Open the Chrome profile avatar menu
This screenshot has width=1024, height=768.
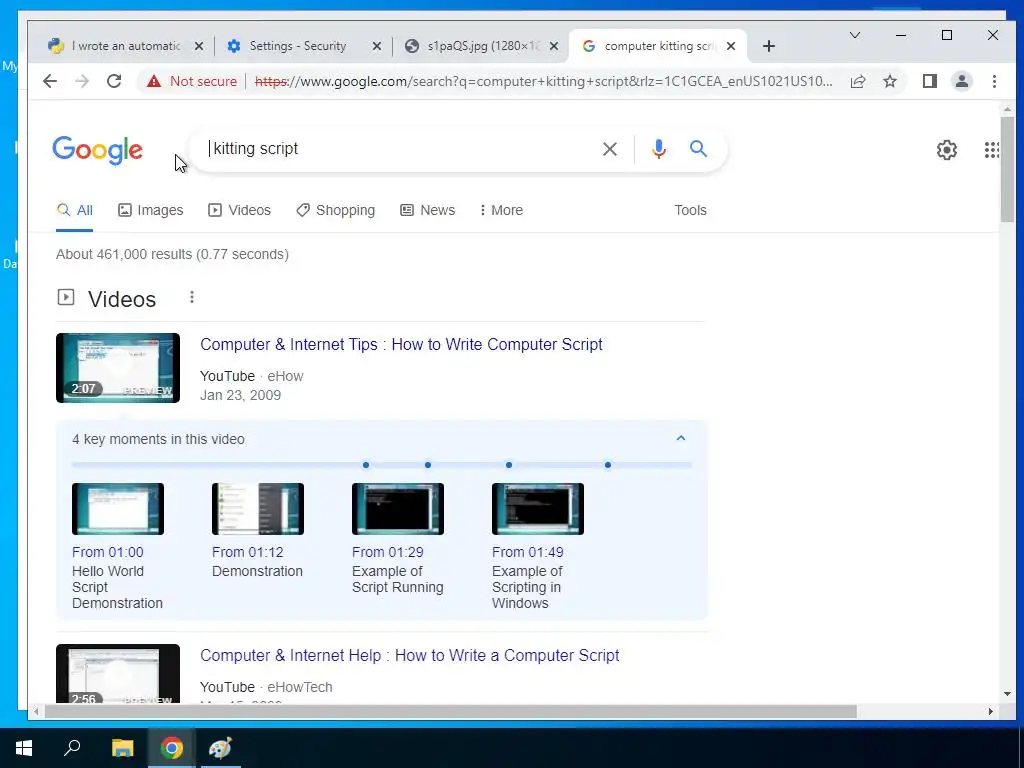(961, 81)
